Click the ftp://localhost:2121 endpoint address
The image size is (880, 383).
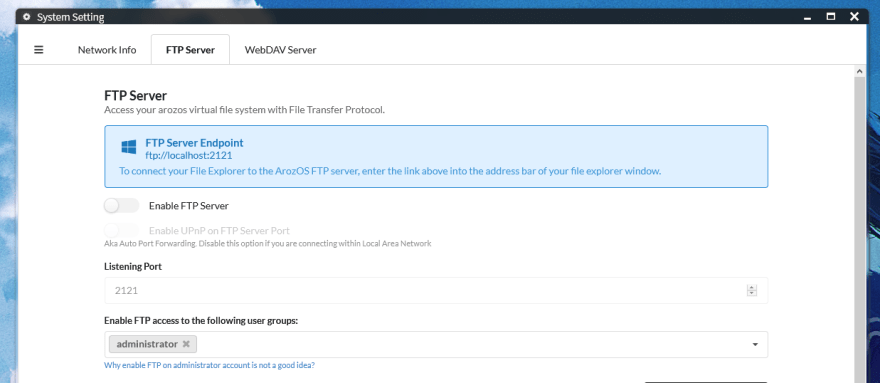pyautogui.click(x=189, y=156)
